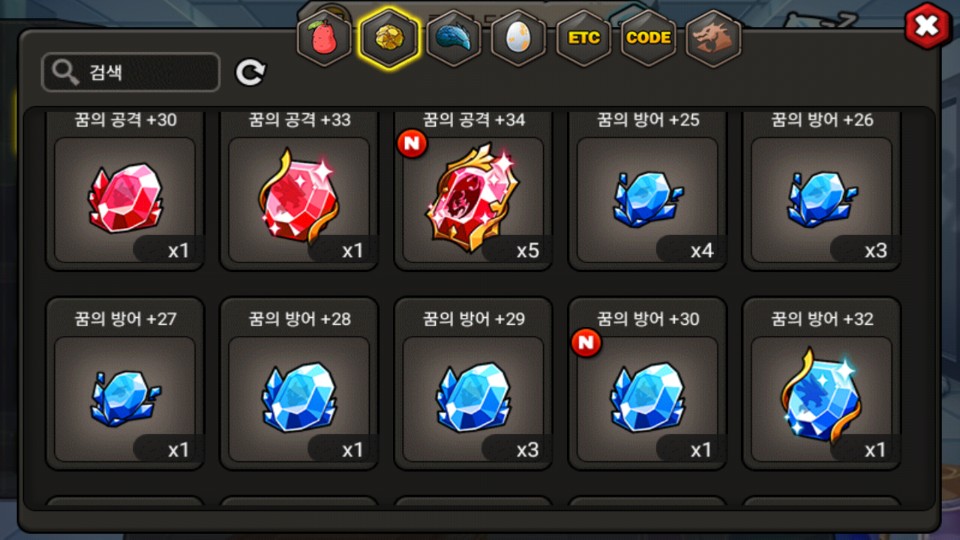Select the 꿈의 방어 +27 gem
960x540 pixels.
125,384
